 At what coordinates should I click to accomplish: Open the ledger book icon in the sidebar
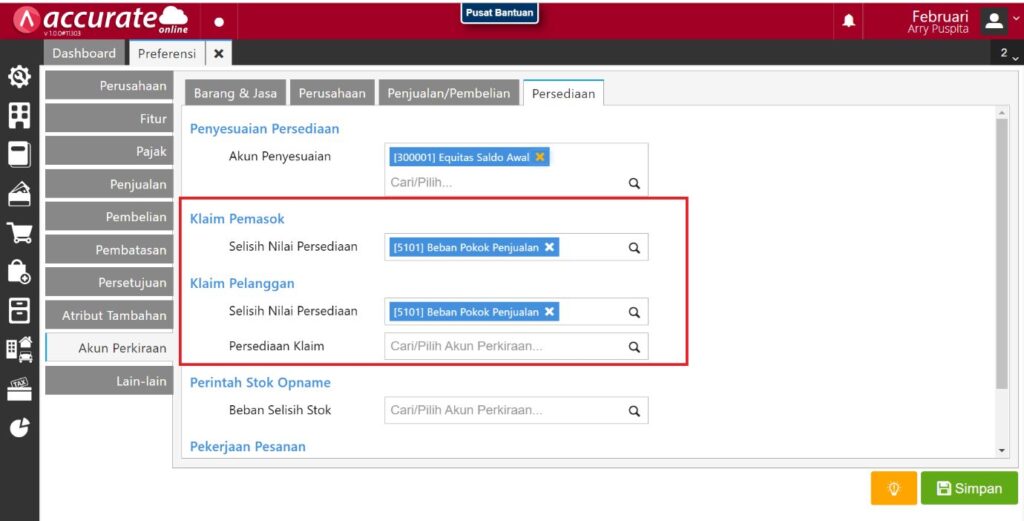pyautogui.click(x=19, y=155)
